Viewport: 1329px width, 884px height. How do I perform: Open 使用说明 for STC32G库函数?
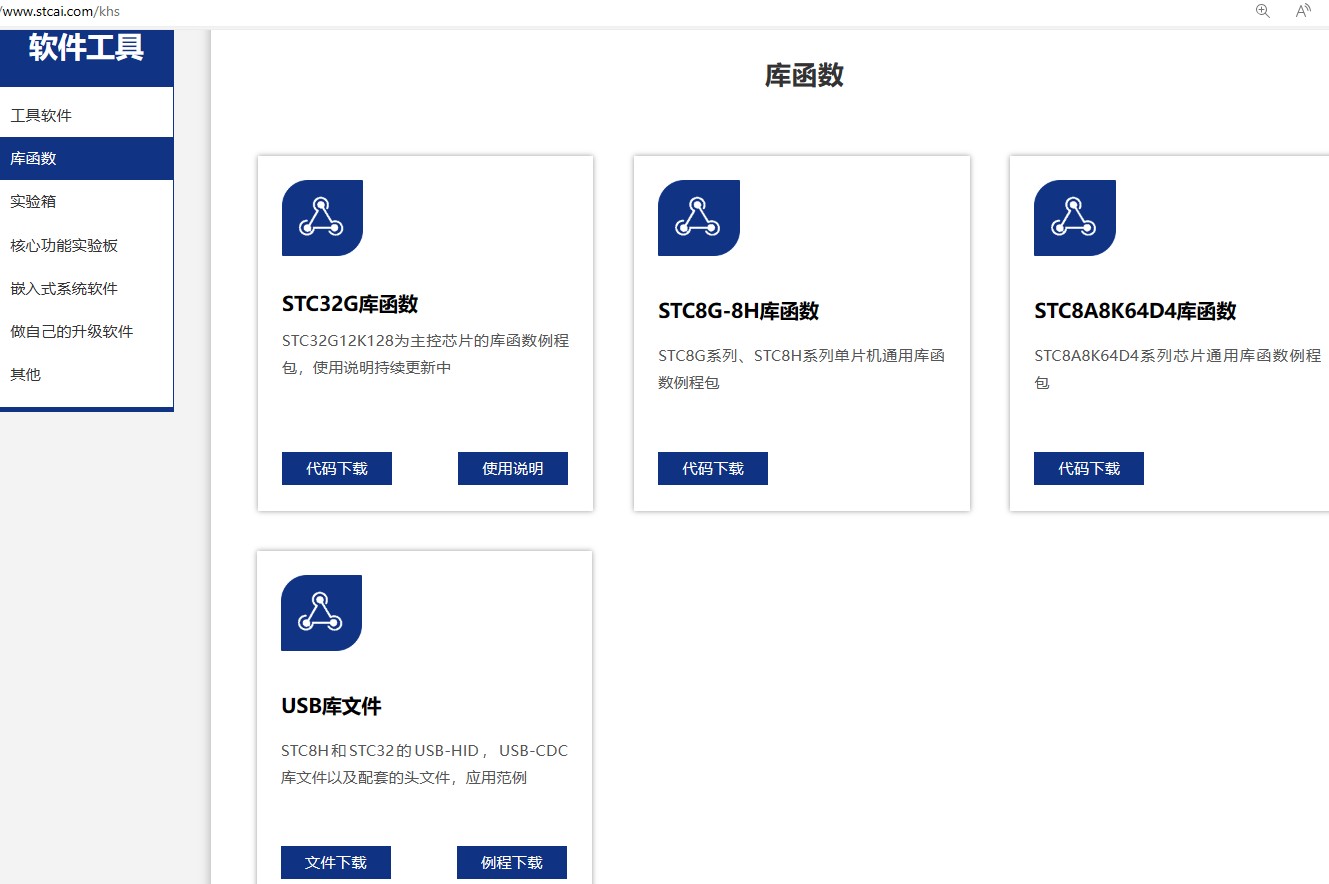click(x=513, y=468)
